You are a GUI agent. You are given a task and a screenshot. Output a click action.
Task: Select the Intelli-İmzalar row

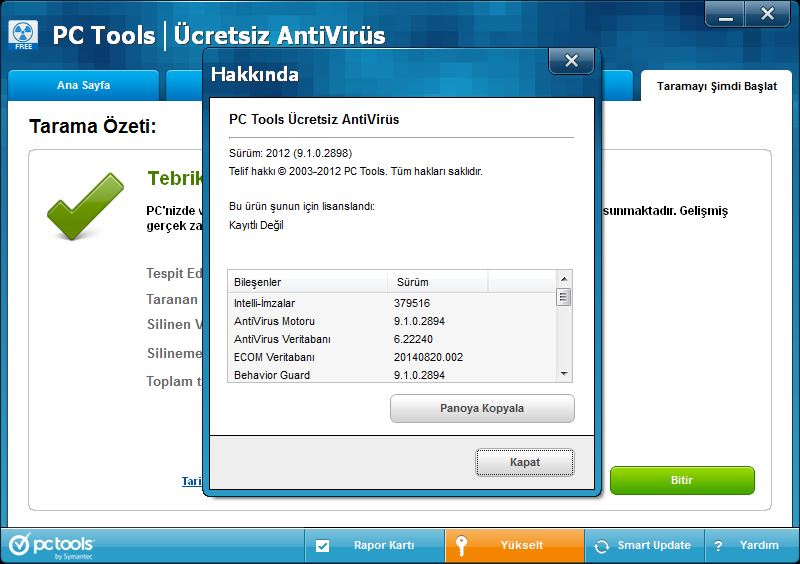click(391, 303)
